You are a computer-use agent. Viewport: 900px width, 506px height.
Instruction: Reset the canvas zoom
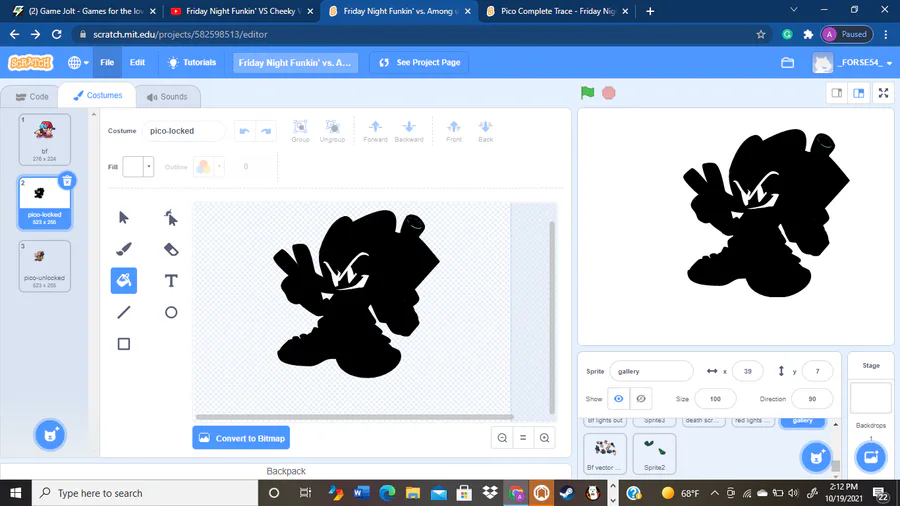(x=523, y=438)
